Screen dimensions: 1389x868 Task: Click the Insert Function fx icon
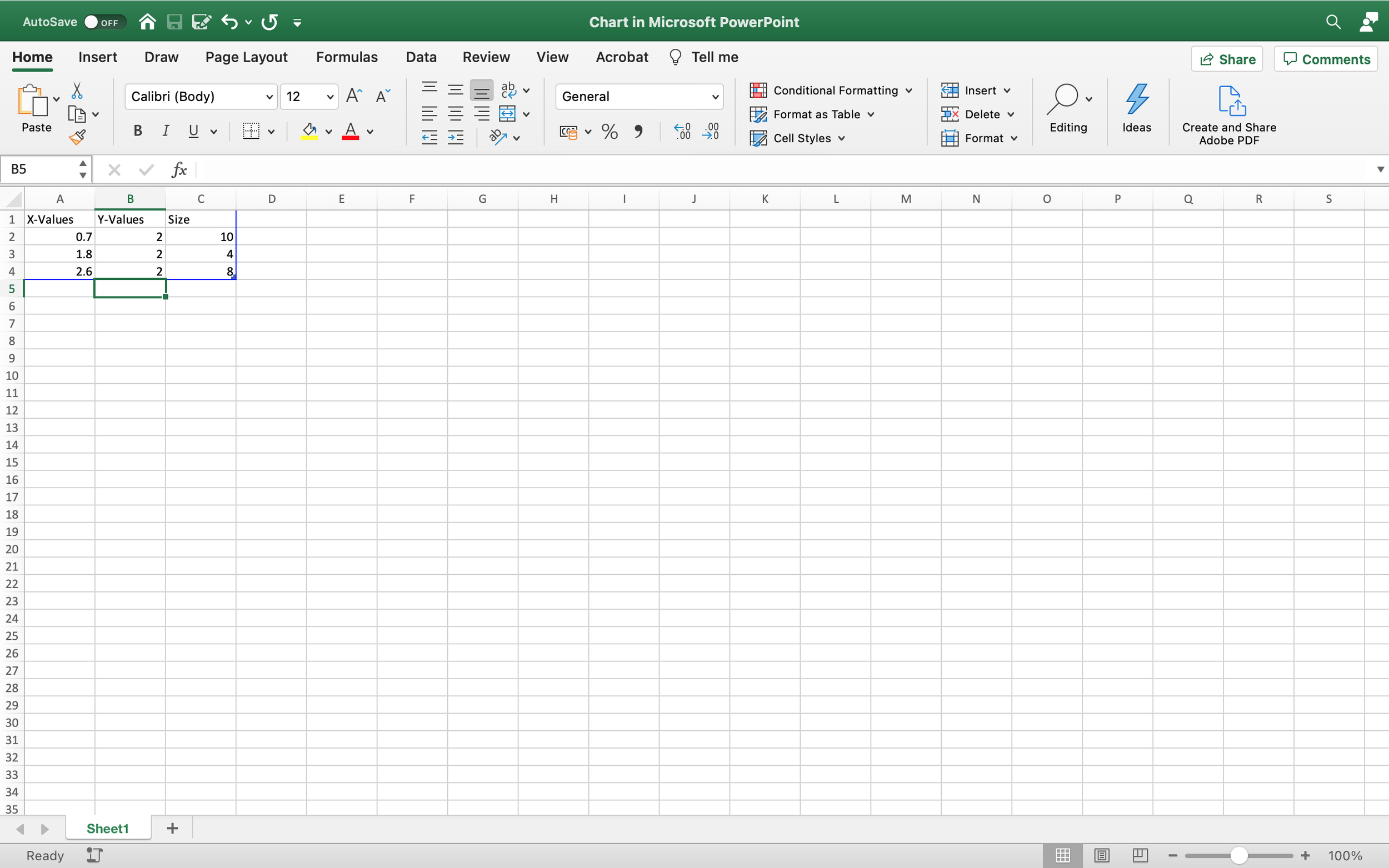point(179,169)
